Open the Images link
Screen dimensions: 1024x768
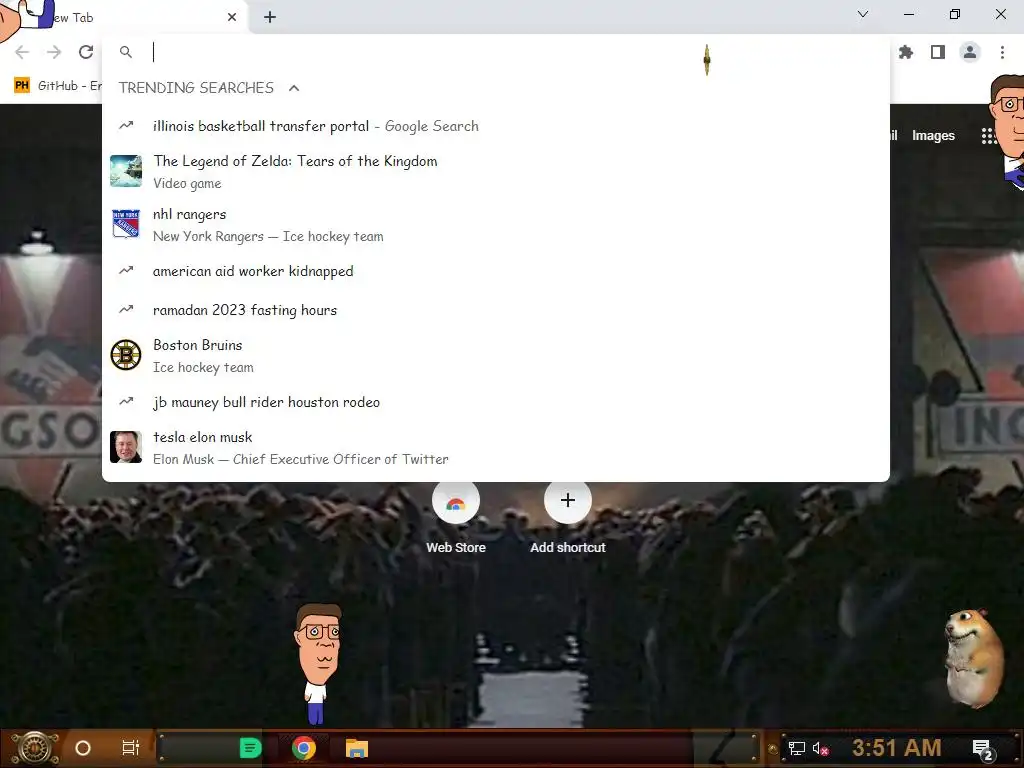933,136
